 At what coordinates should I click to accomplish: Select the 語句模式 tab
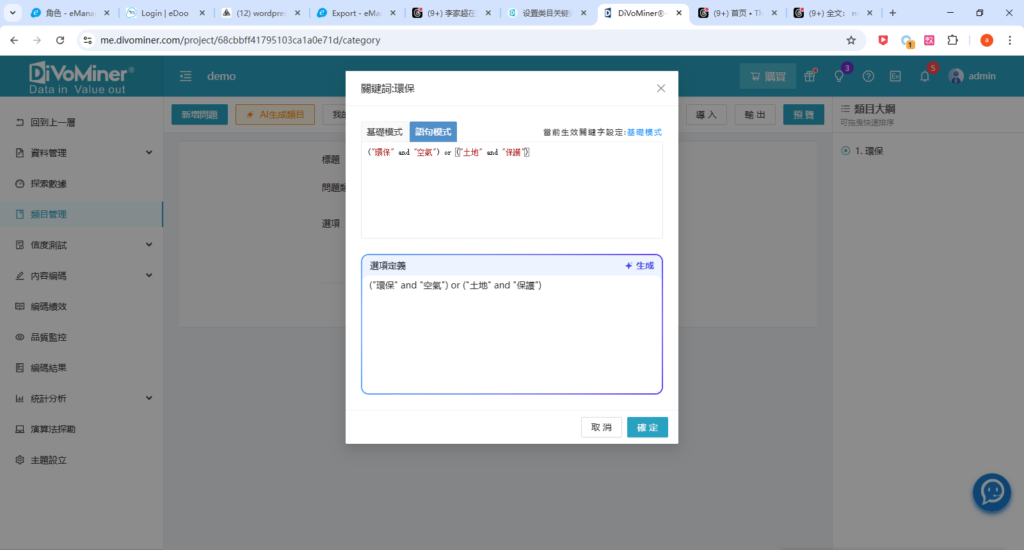433,132
